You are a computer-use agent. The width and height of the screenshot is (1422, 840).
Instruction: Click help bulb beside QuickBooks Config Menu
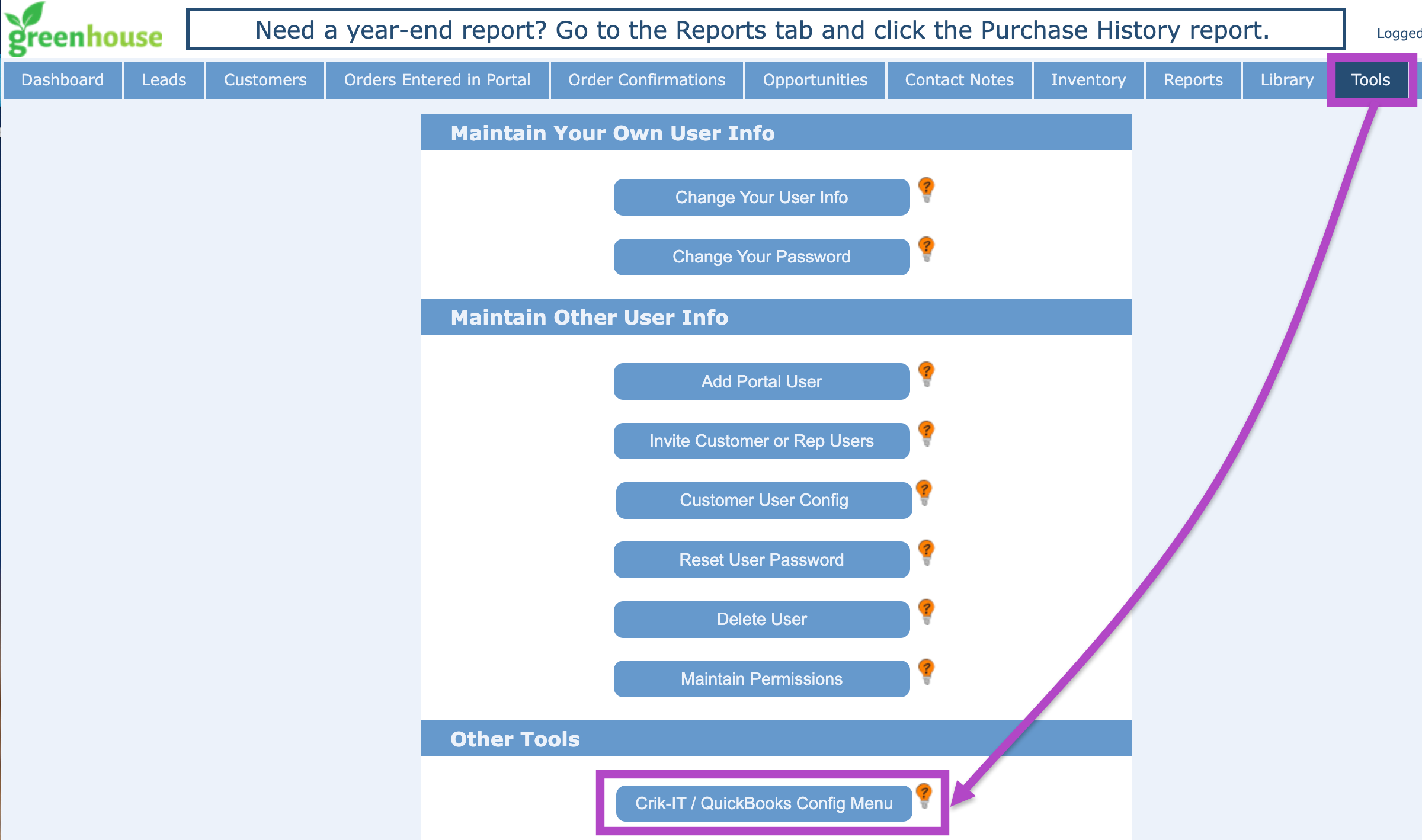click(924, 796)
